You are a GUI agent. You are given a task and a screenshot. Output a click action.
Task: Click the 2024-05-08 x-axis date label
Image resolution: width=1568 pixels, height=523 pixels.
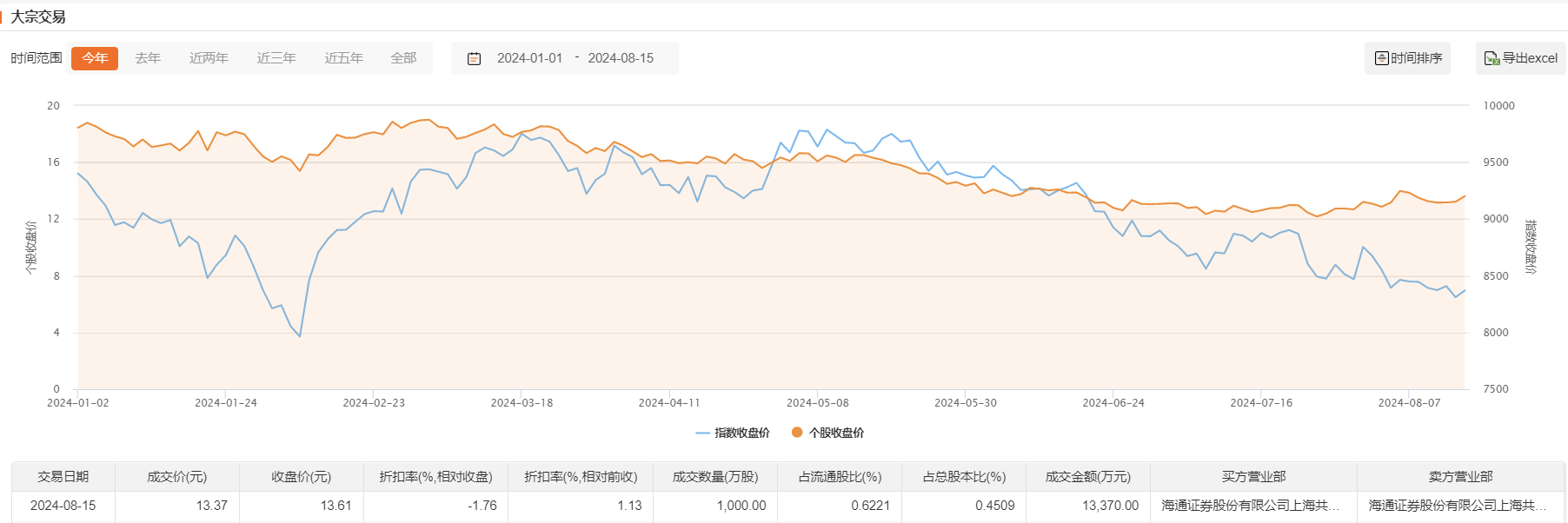click(x=817, y=403)
